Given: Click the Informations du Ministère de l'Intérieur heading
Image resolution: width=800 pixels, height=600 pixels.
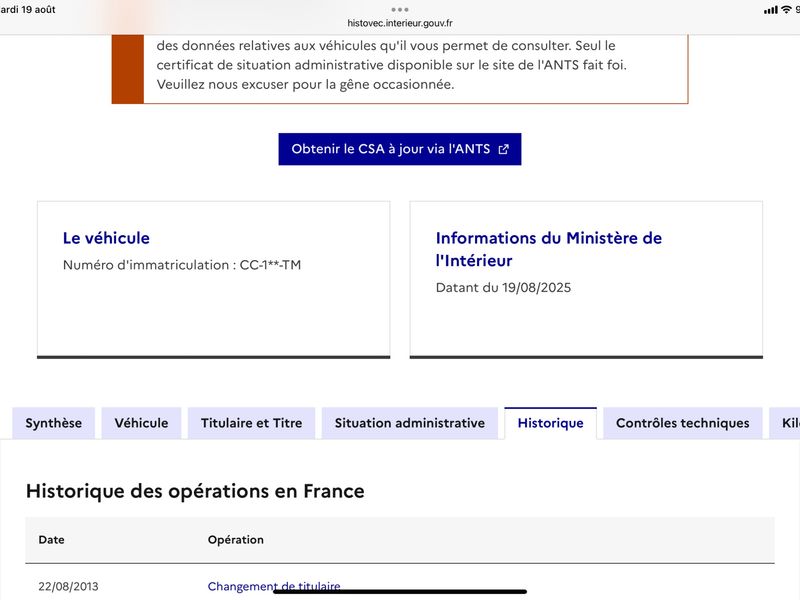Looking at the screenshot, I should click(548, 249).
